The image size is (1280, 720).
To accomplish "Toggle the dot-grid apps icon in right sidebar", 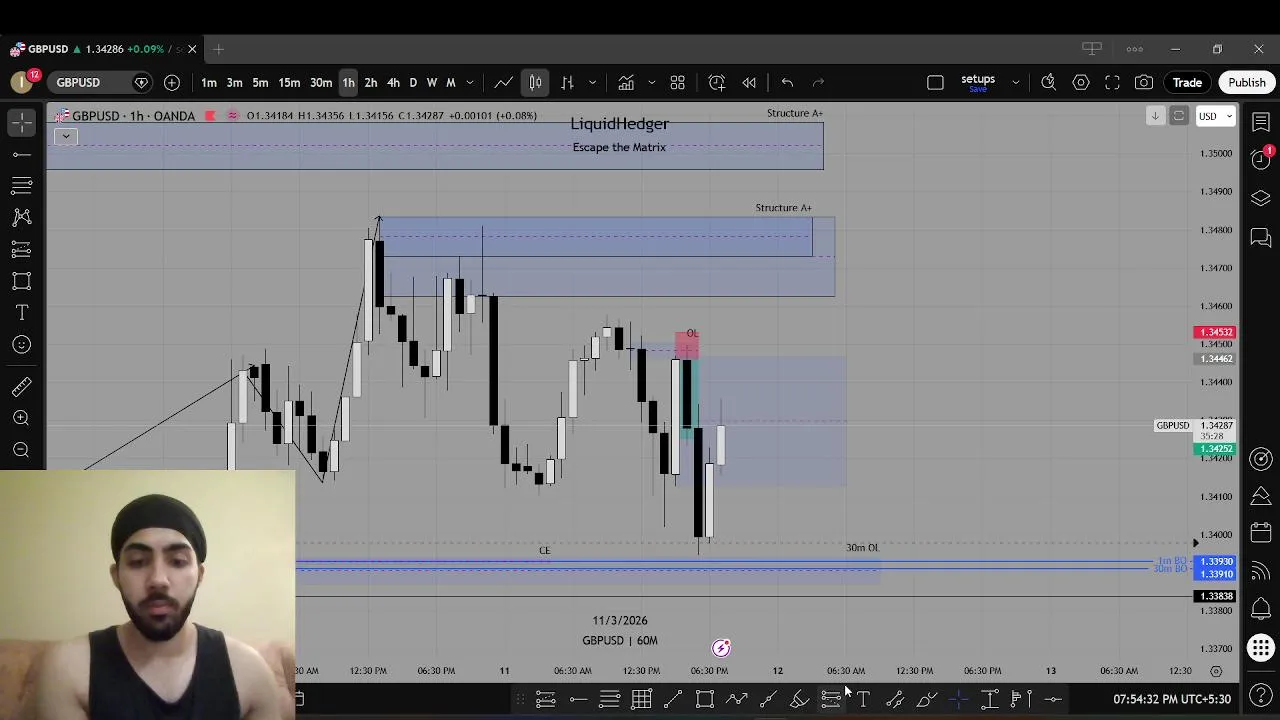I will click(x=1261, y=648).
